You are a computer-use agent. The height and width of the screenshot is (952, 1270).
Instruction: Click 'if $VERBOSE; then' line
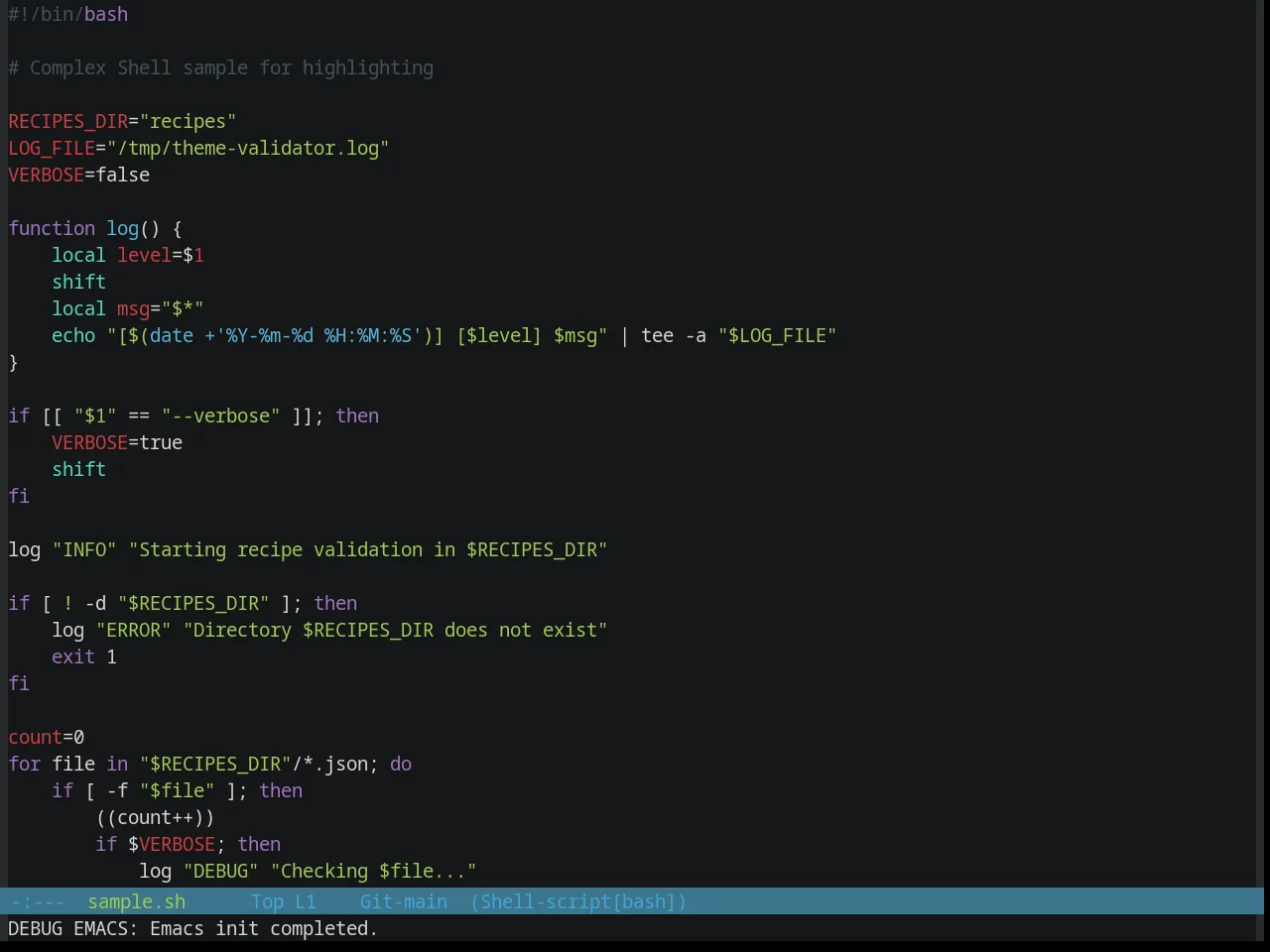(189, 844)
